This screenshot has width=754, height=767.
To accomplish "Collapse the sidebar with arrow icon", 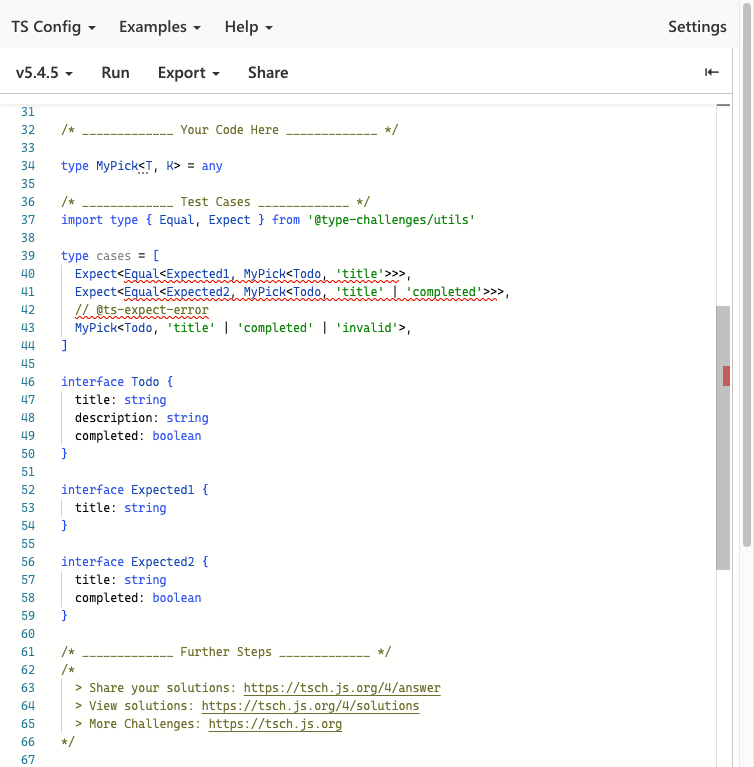I will [711, 72].
